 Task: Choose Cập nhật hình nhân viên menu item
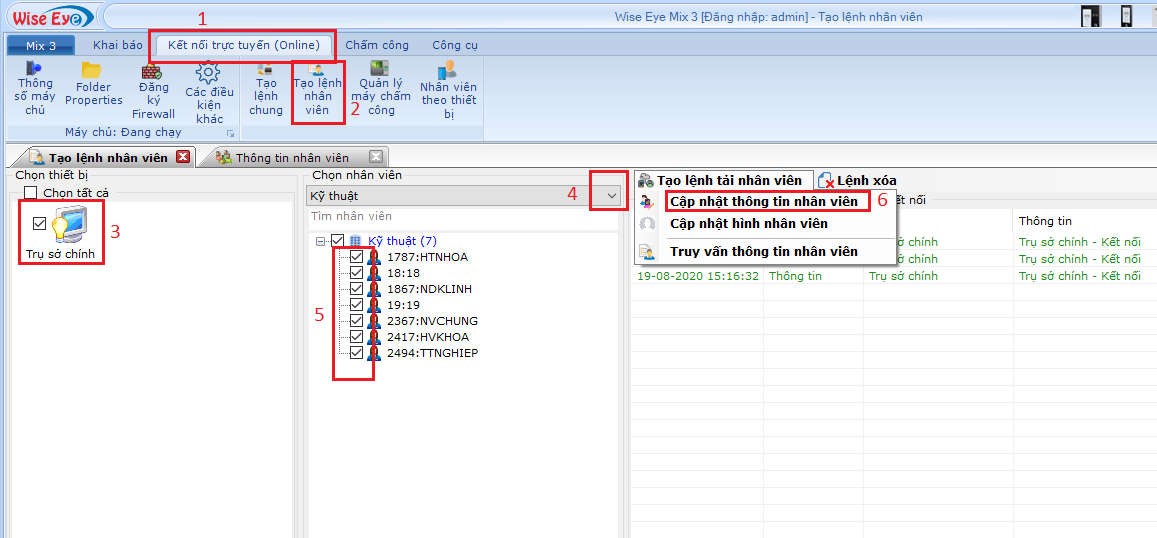pyautogui.click(x=748, y=223)
